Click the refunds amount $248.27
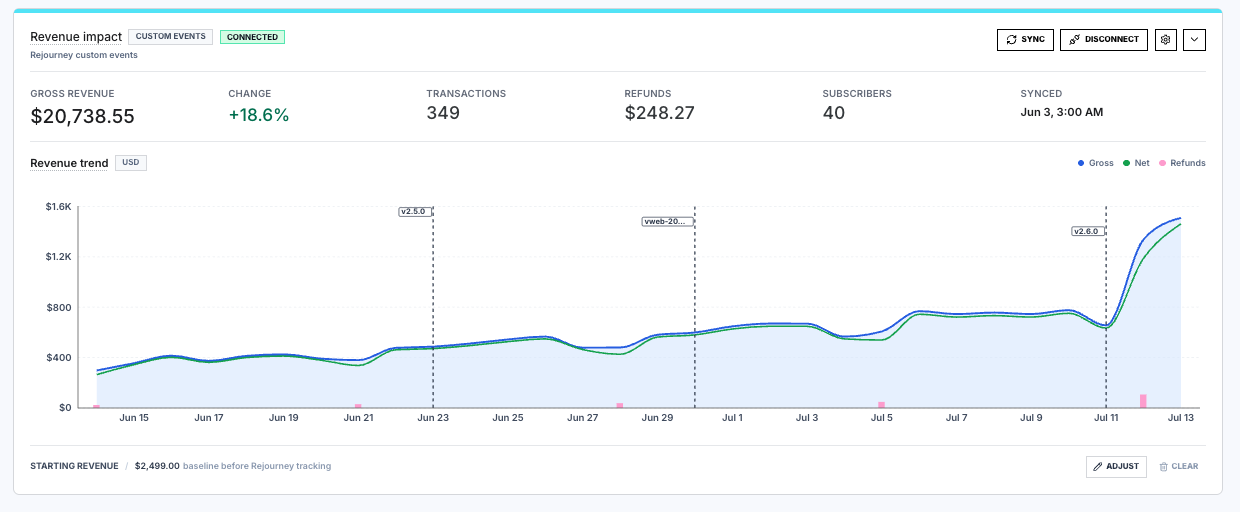The height and width of the screenshot is (512, 1240). (x=659, y=113)
